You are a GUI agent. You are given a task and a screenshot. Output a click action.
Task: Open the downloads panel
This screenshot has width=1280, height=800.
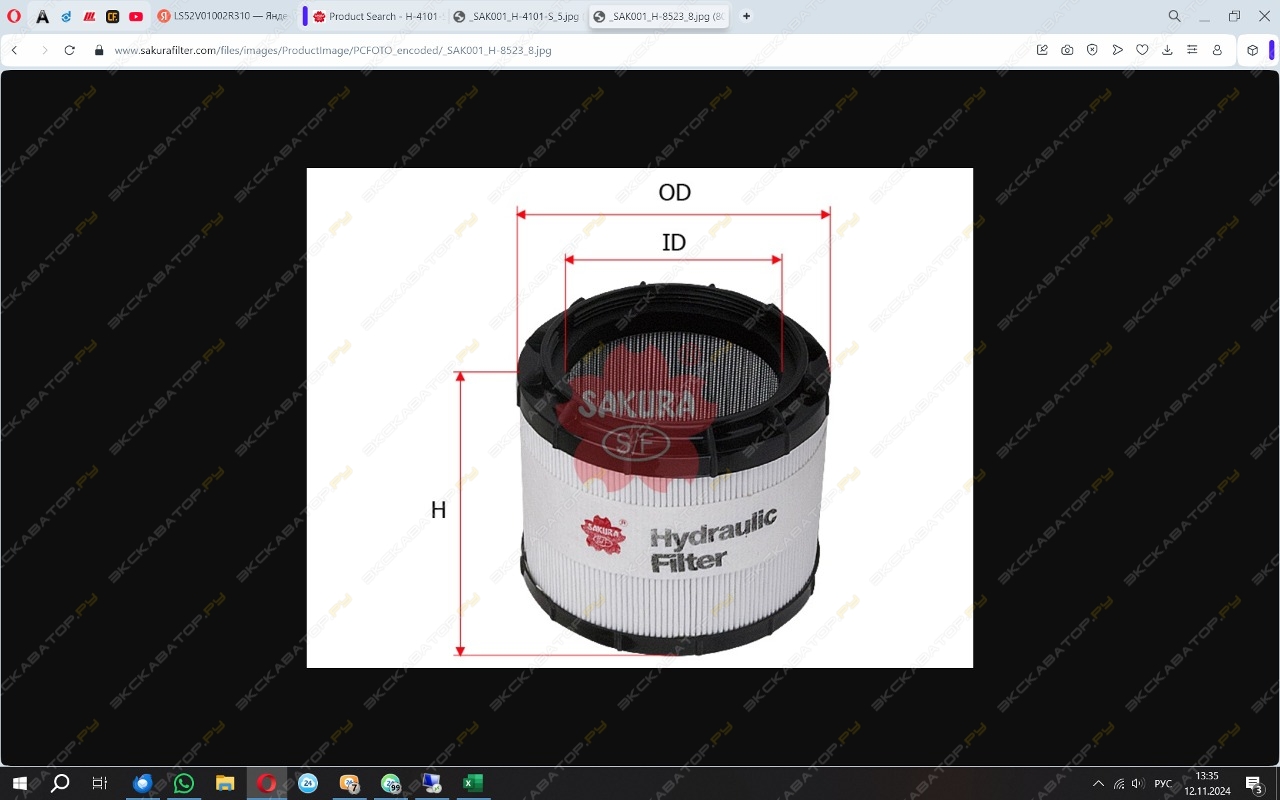(1167, 50)
